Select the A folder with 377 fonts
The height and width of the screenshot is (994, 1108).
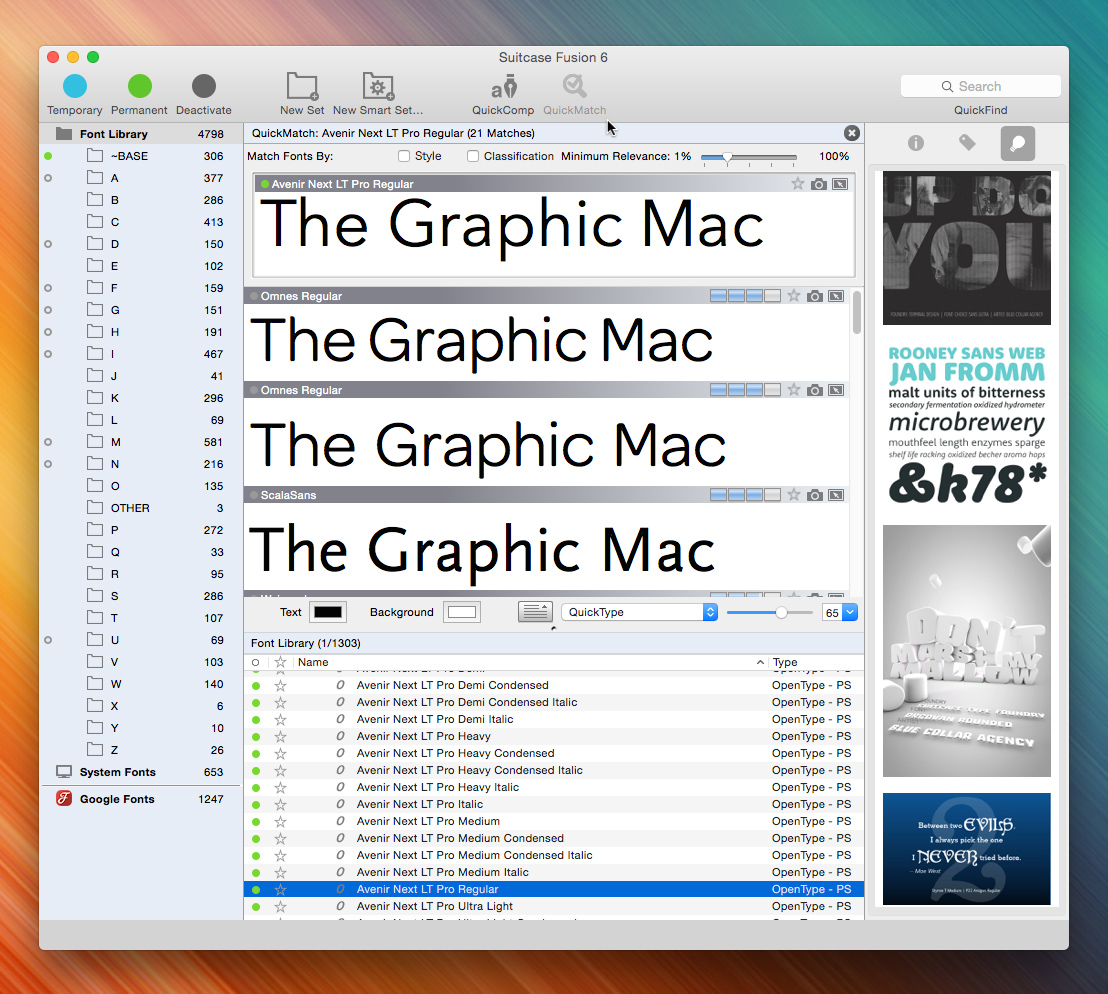coord(140,178)
